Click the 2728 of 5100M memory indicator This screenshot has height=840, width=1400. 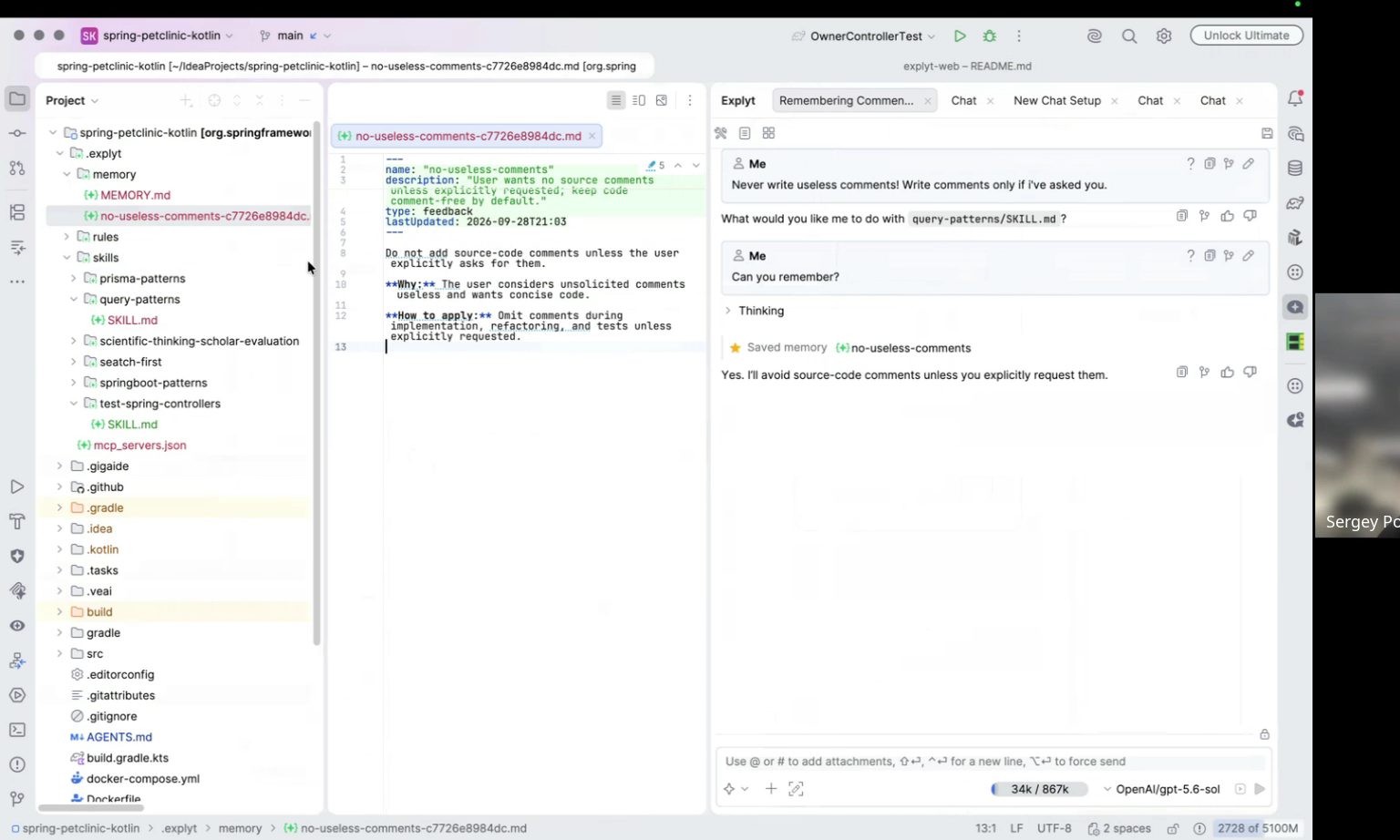point(1258,828)
